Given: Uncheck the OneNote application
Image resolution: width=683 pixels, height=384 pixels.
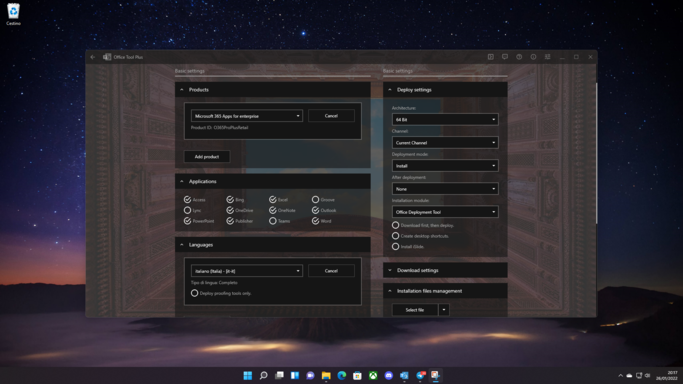Looking at the screenshot, I should [273, 210].
